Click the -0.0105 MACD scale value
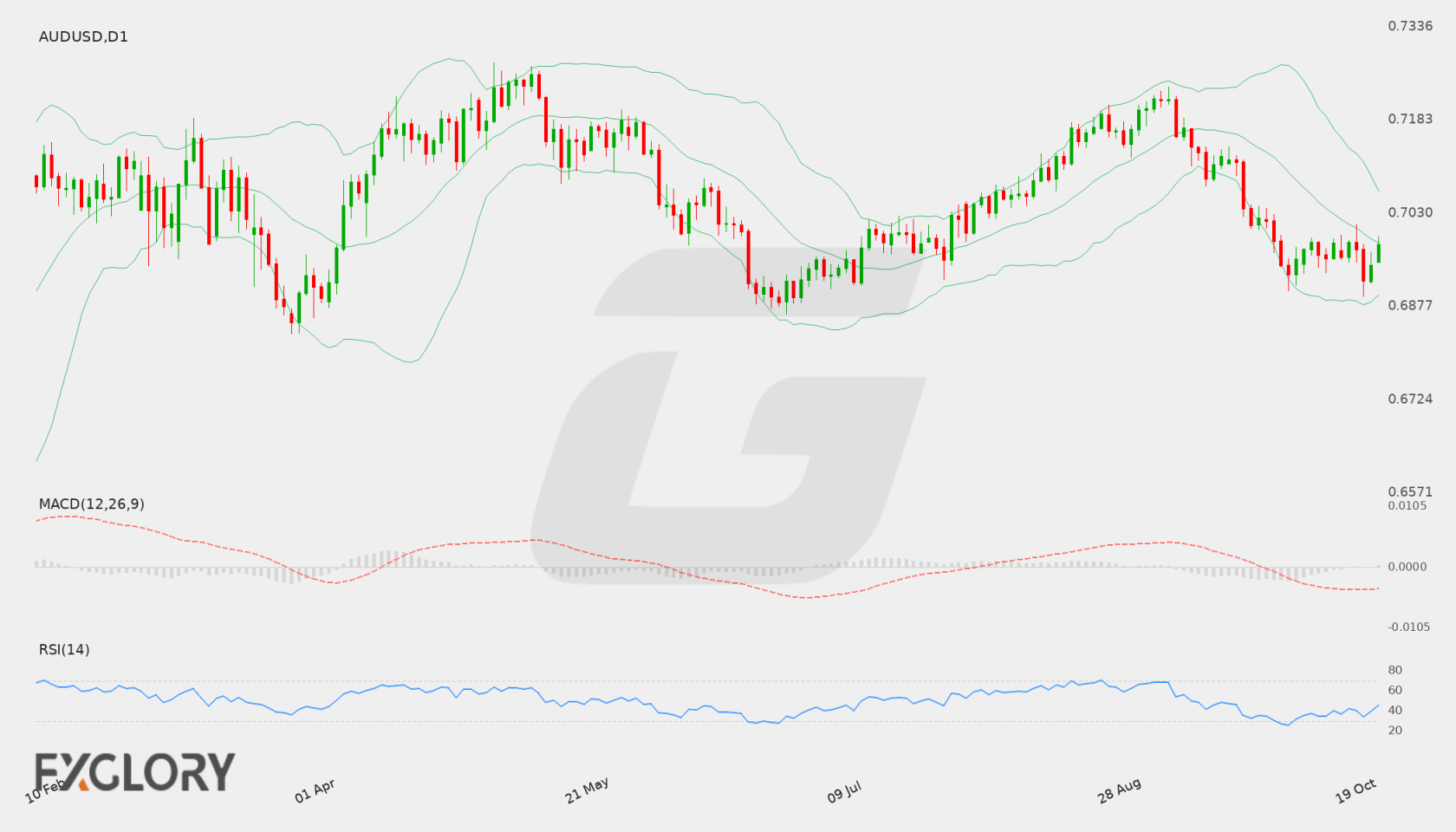Viewport: 1456px width, 832px height. (x=1407, y=627)
